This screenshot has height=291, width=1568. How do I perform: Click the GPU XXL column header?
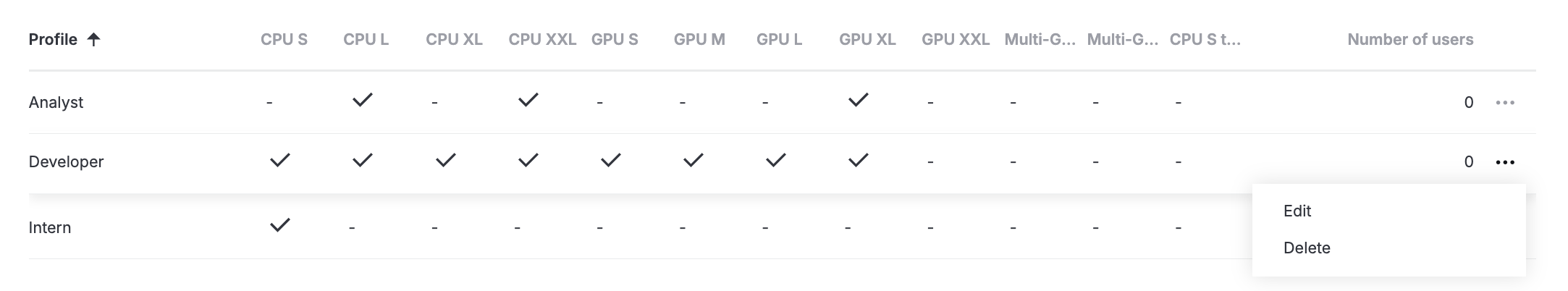tap(955, 40)
